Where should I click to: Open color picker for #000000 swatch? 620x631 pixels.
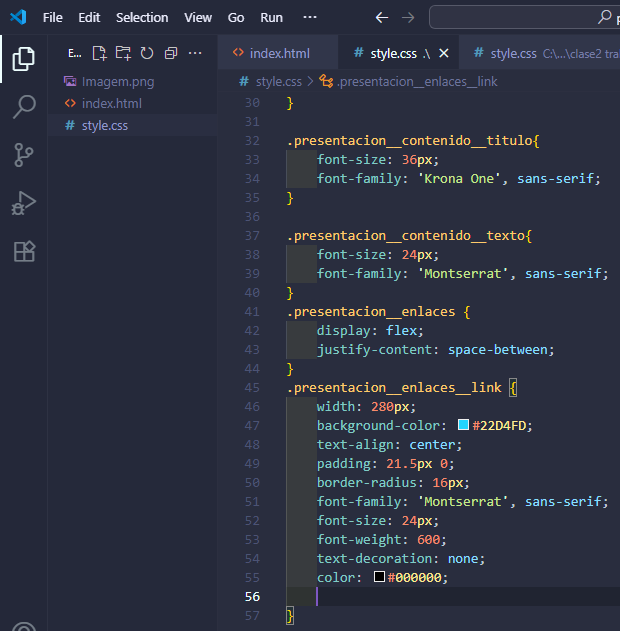click(379, 577)
